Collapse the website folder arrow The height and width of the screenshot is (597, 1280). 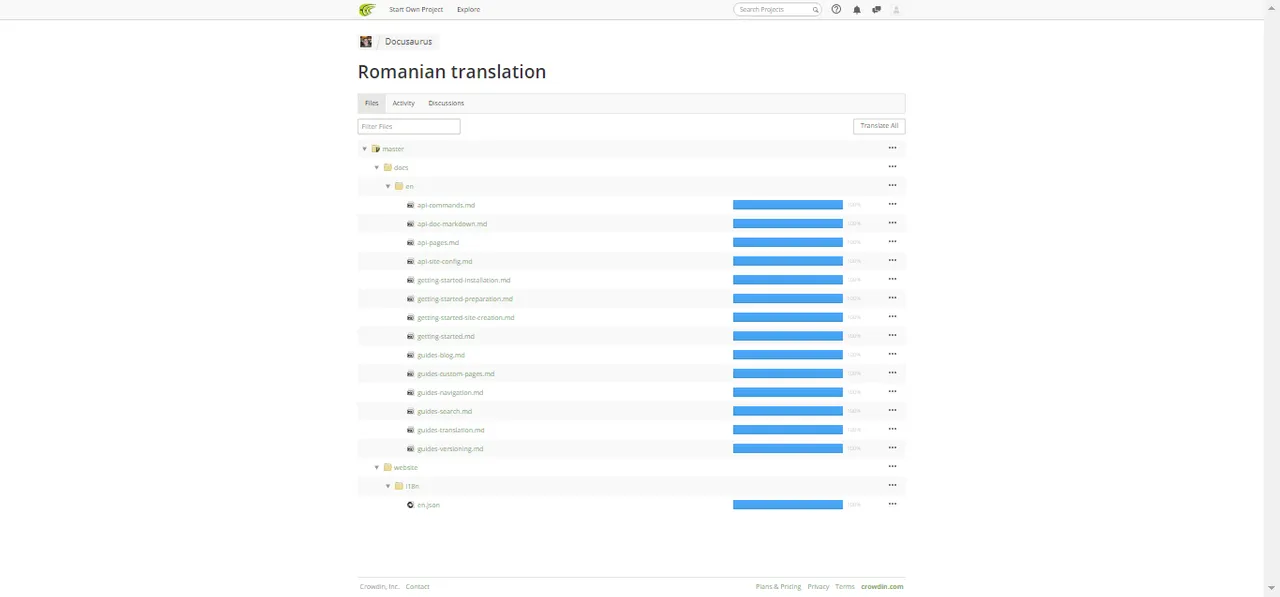click(377, 467)
